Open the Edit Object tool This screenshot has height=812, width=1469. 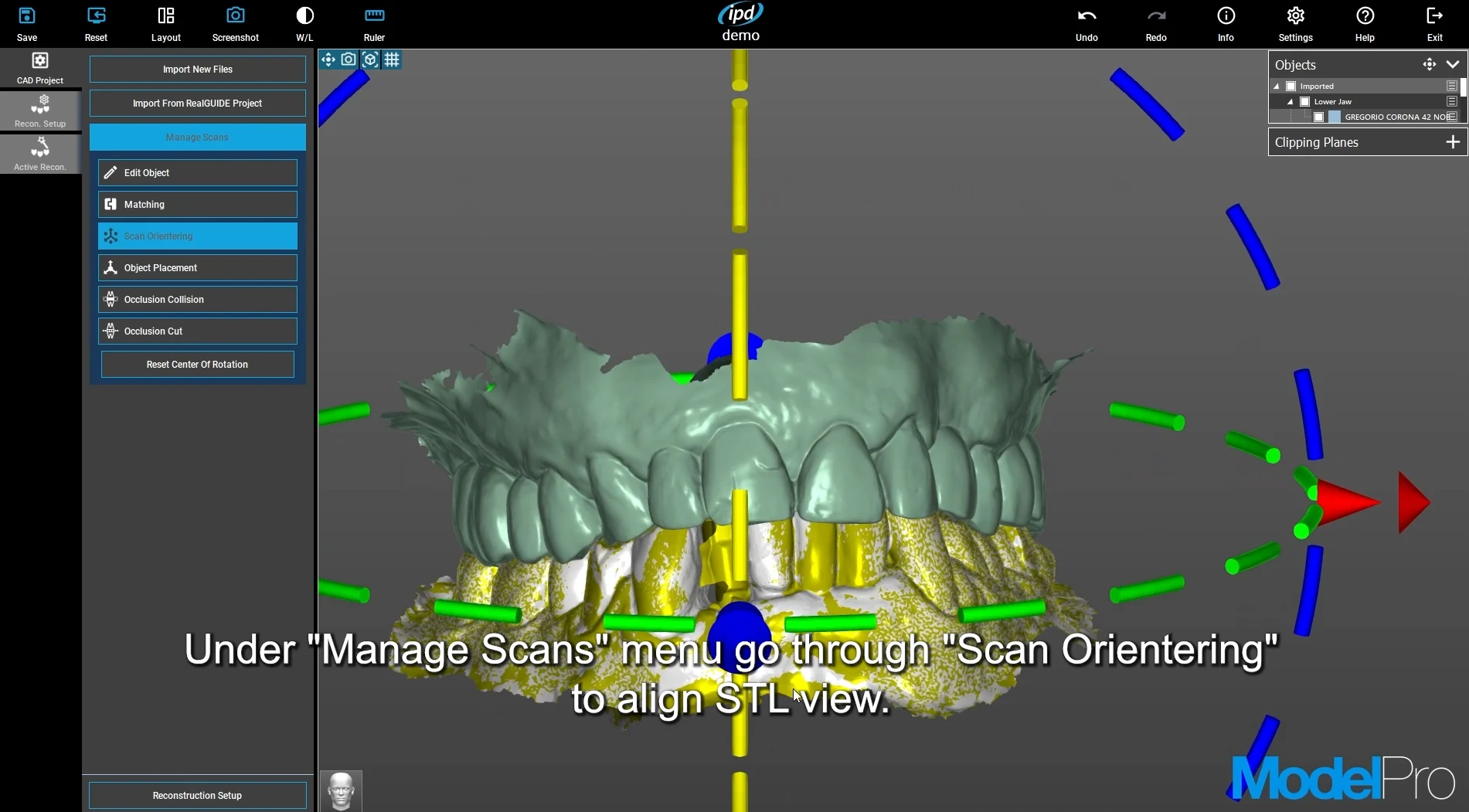198,172
